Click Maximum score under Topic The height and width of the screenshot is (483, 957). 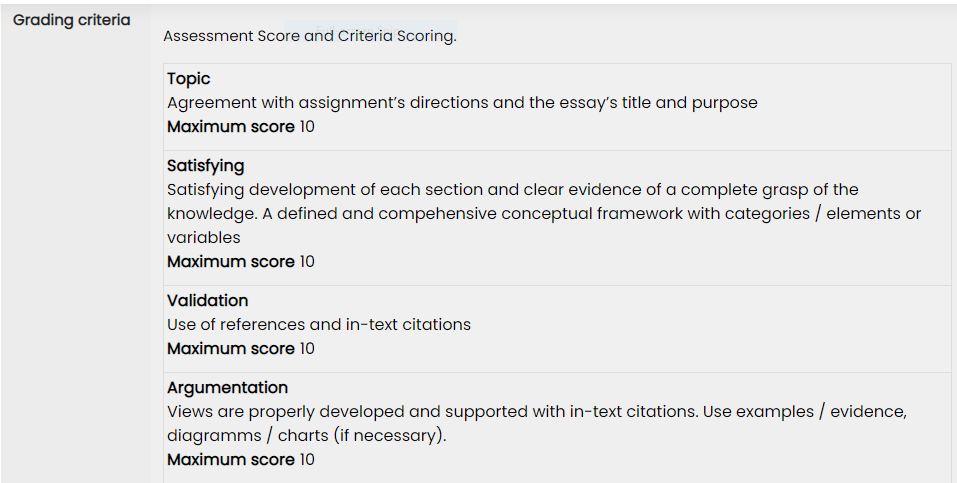click(x=231, y=127)
